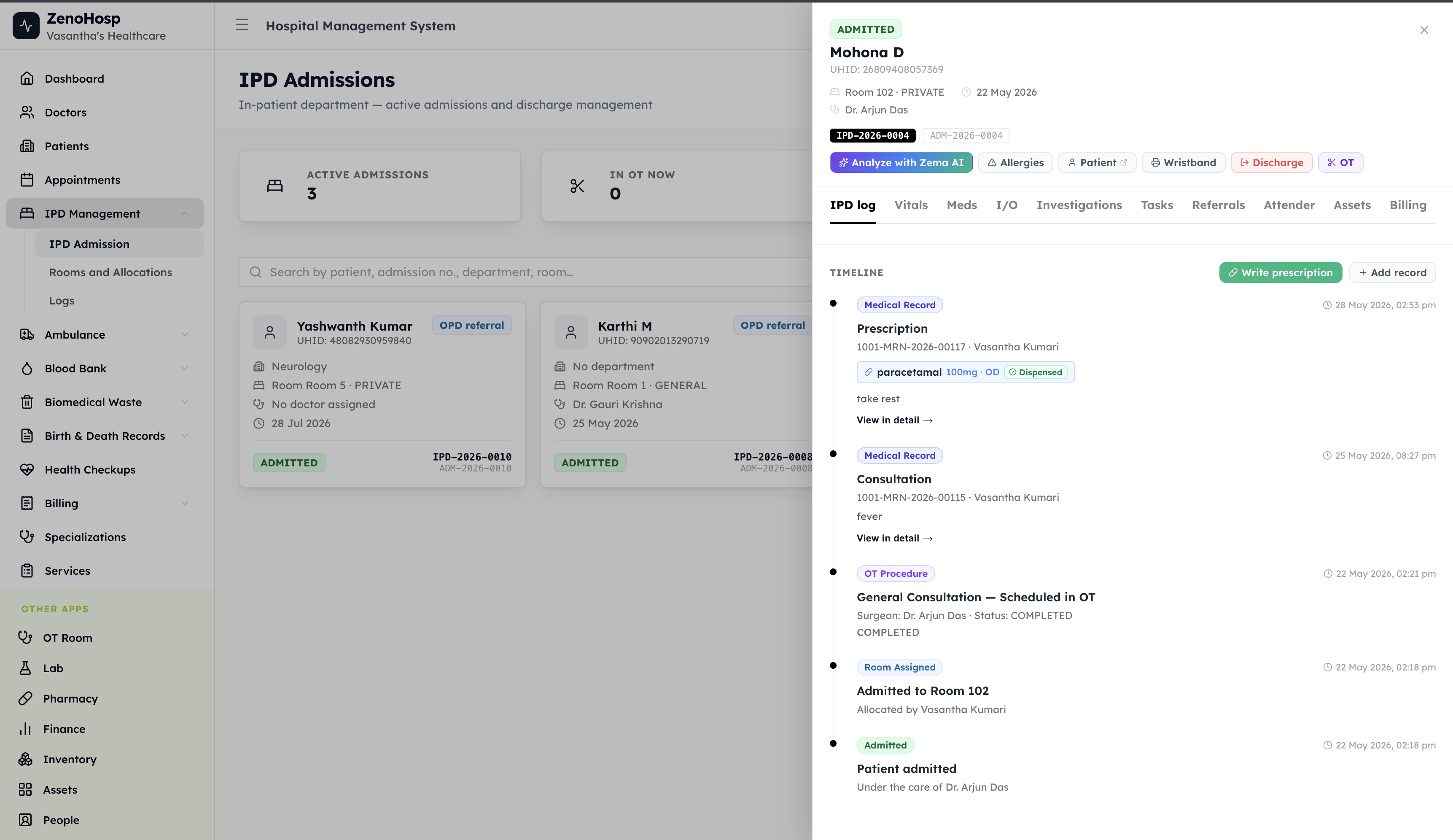Click Write prescription button
This screenshot has width=1453, height=840.
pos(1280,273)
